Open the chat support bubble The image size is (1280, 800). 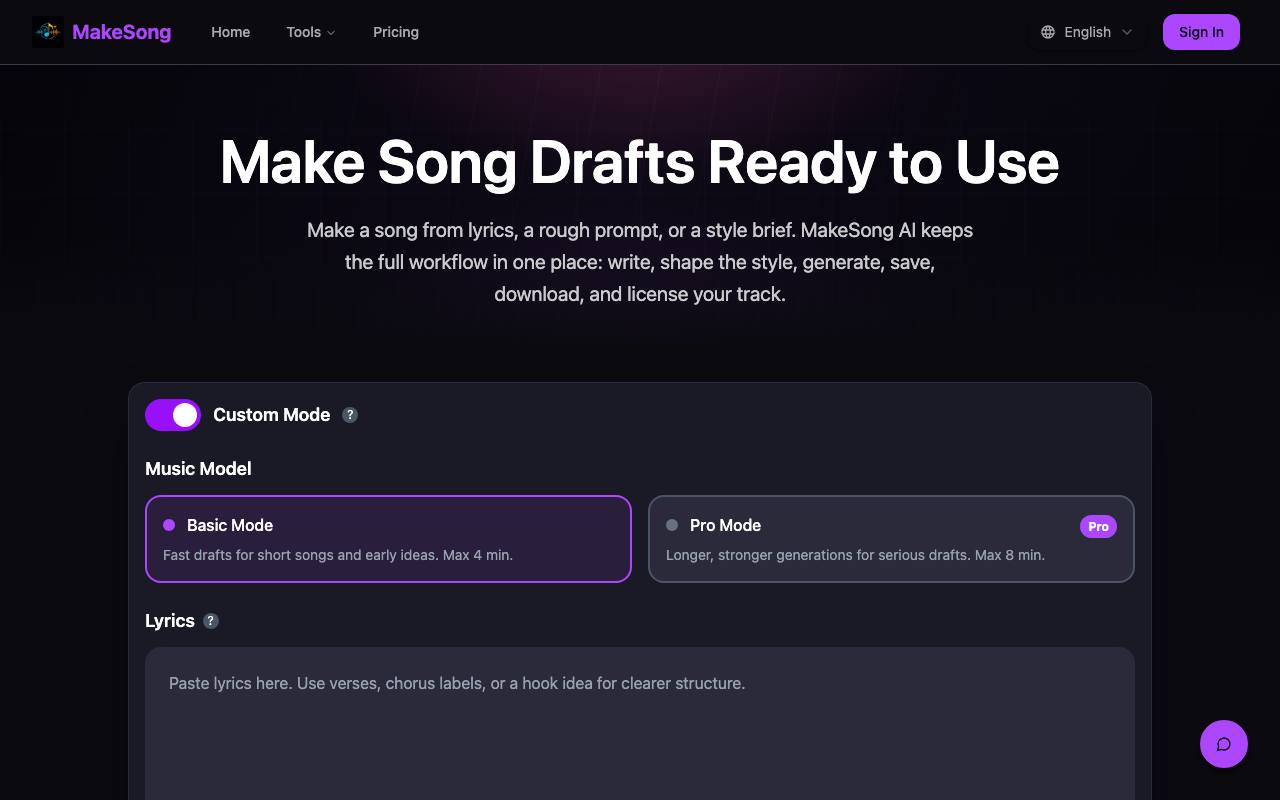click(x=1224, y=744)
